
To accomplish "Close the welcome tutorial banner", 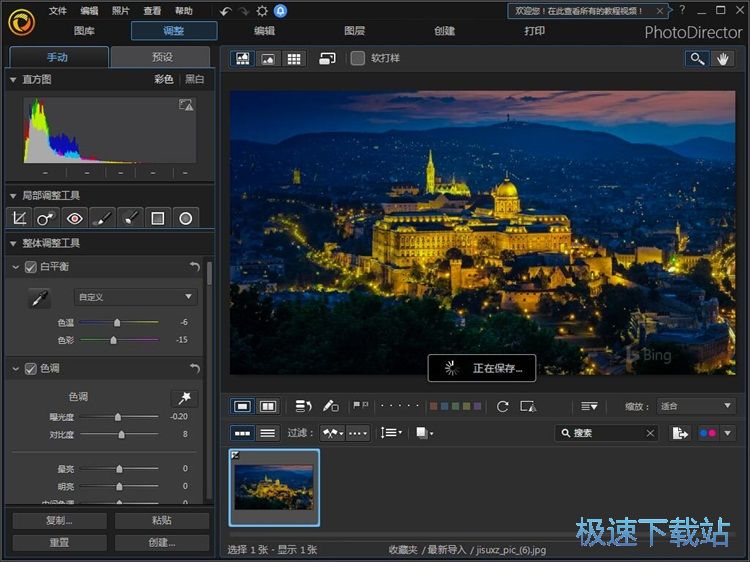I will [x=660, y=11].
